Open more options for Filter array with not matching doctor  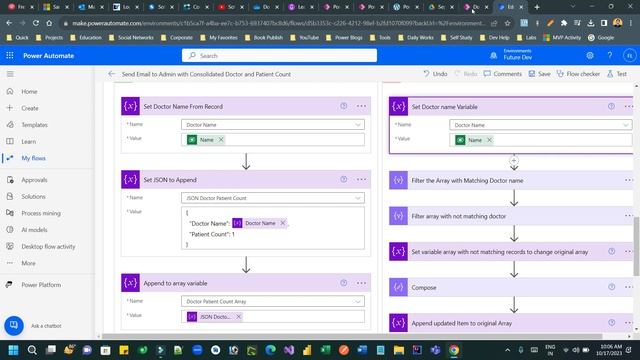click(x=628, y=216)
